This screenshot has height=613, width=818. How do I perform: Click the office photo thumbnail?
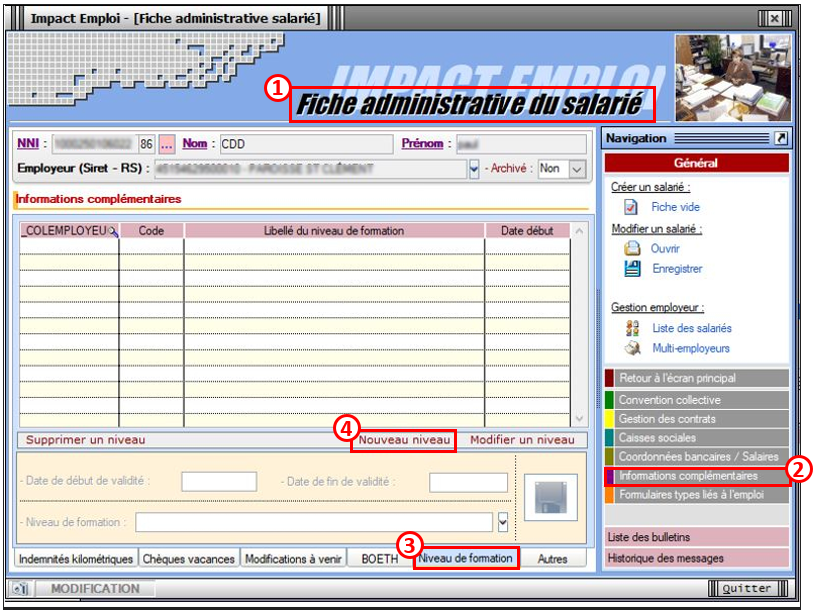coord(732,78)
